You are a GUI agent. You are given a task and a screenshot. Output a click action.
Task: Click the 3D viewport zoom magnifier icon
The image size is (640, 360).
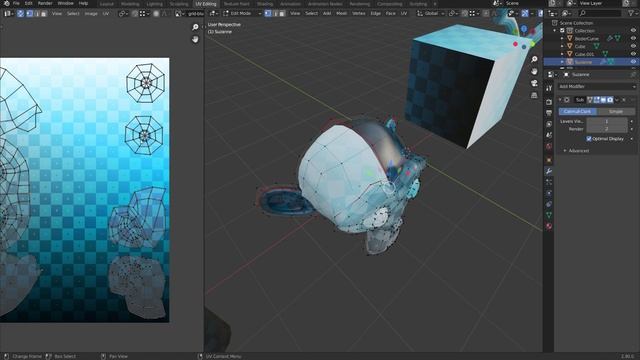[x=534, y=60]
